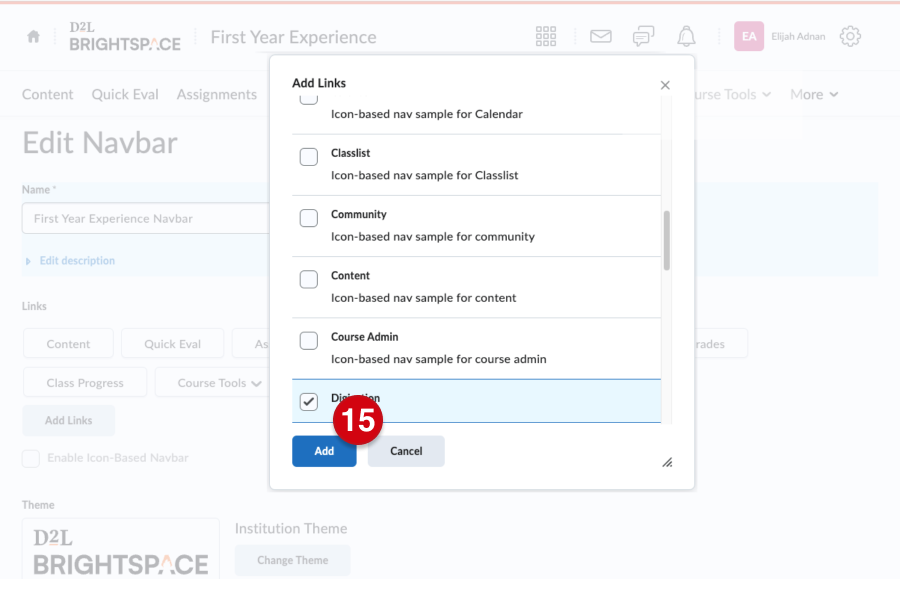Click 'Icon-based nav sample for content' text

[424, 298]
